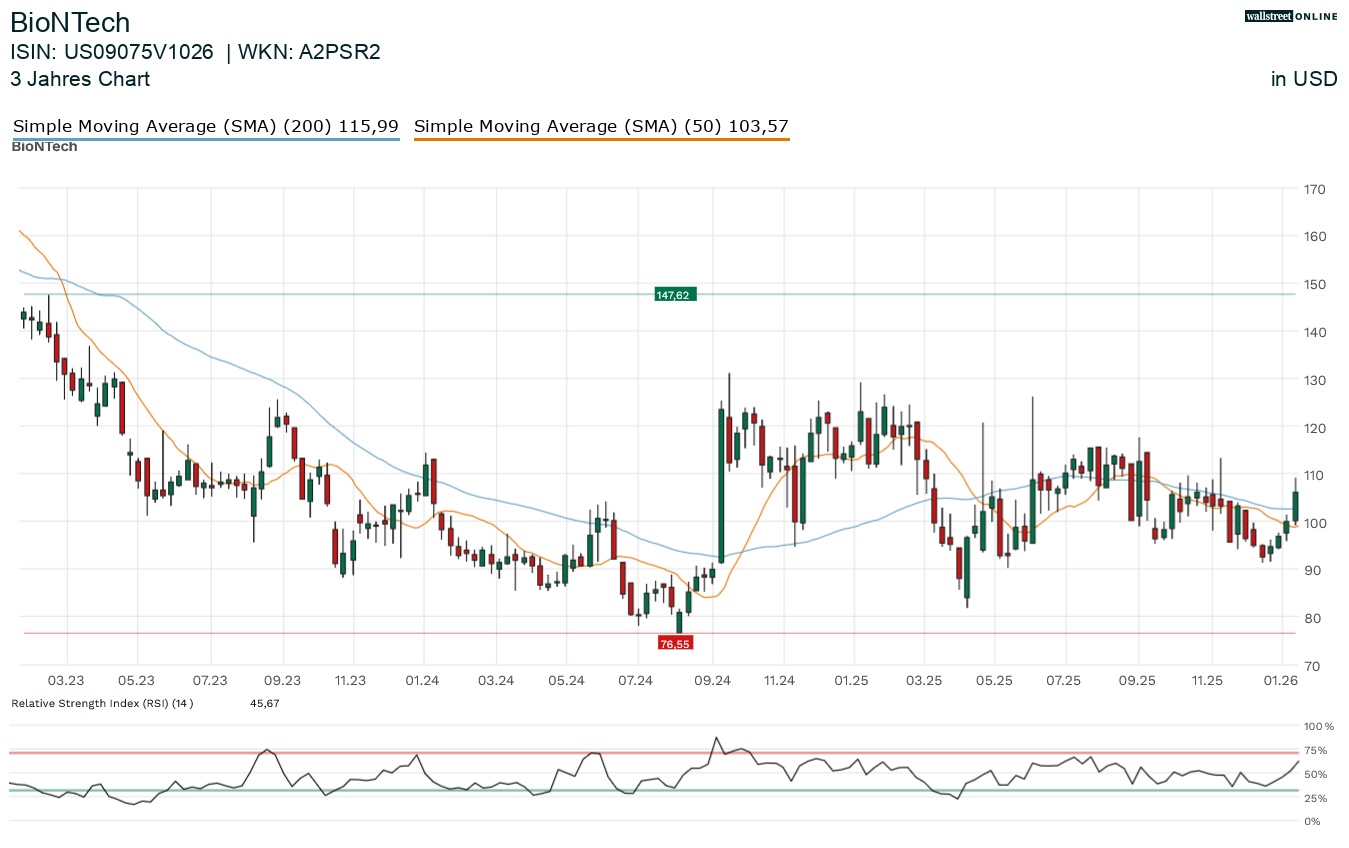Screen dimensions: 1349x848
Task: Click the 25 % RSI axis label
Action: [x=1315, y=798]
